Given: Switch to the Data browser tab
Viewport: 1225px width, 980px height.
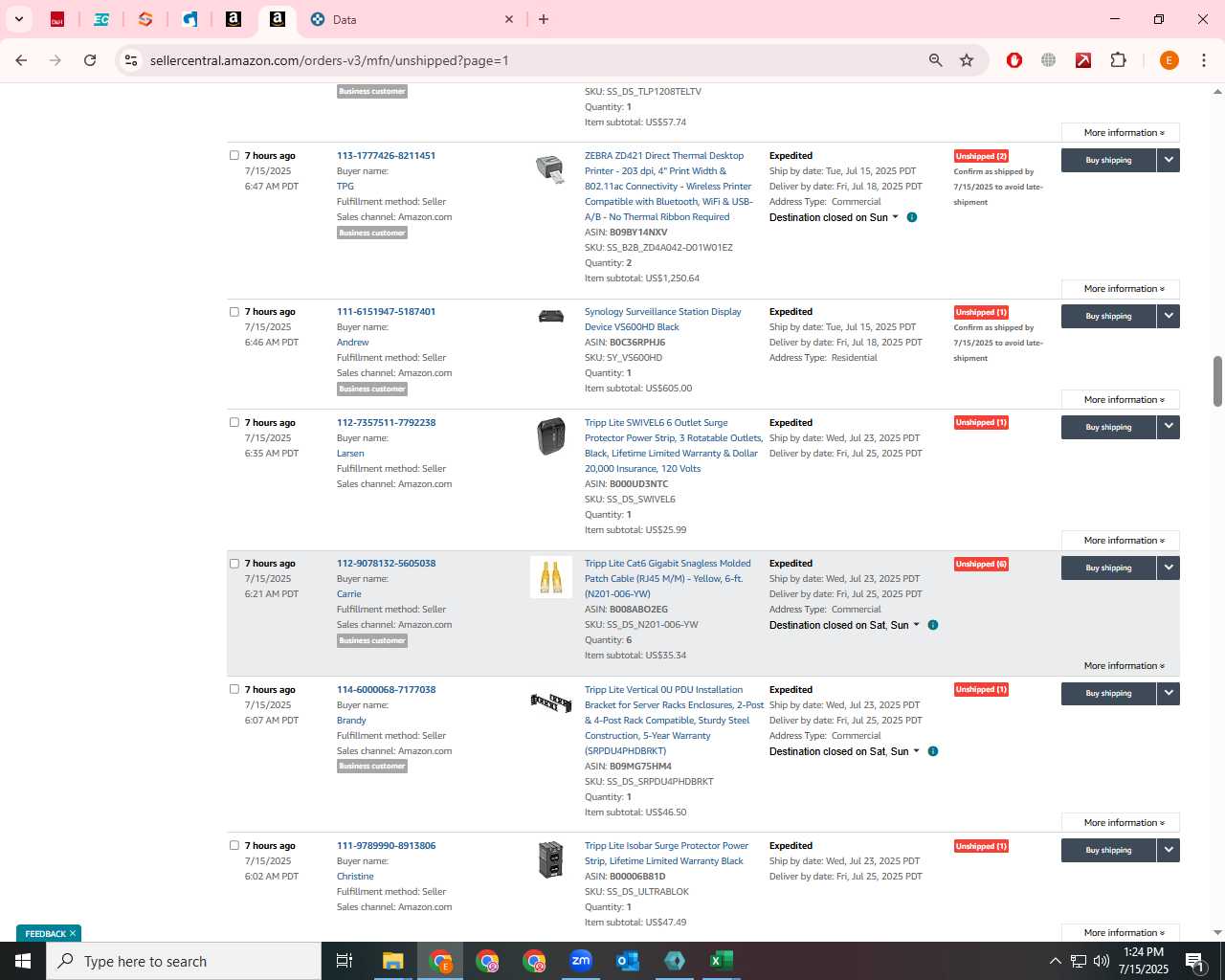Looking at the screenshot, I should pos(412,19).
